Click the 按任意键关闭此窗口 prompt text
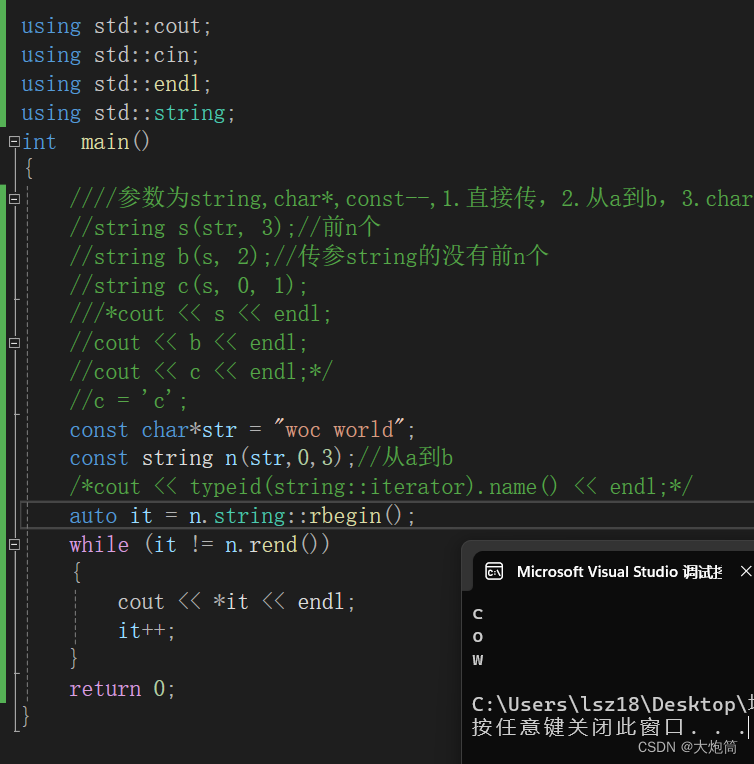The width and height of the screenshot is (754, 764). [x=578, y=727]
